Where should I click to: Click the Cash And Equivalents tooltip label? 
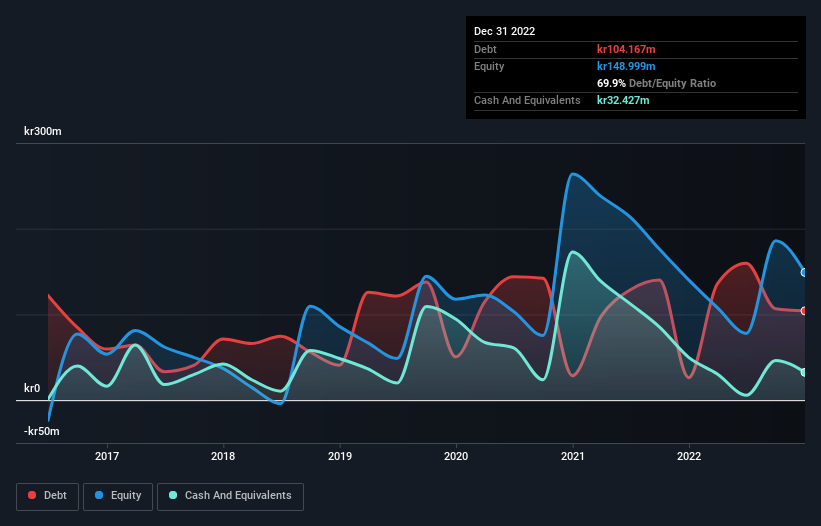[x=527, y=100]
